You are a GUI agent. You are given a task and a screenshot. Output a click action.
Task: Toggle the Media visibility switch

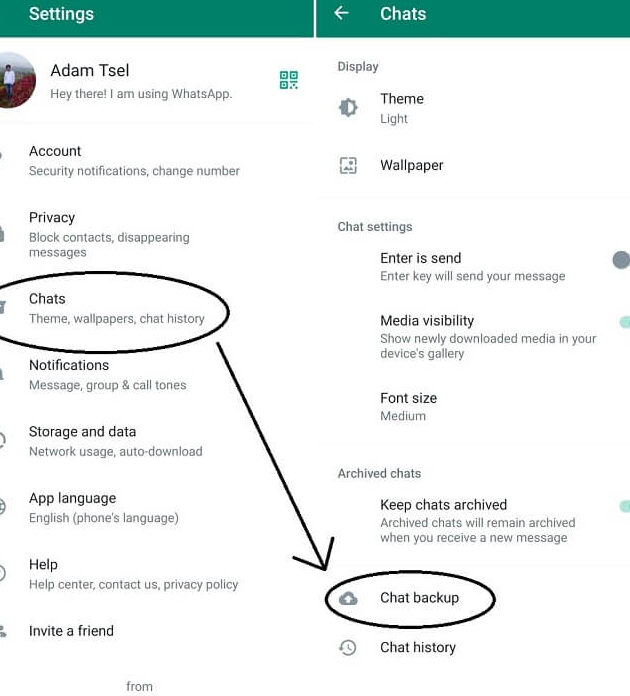tap(624, 322)
